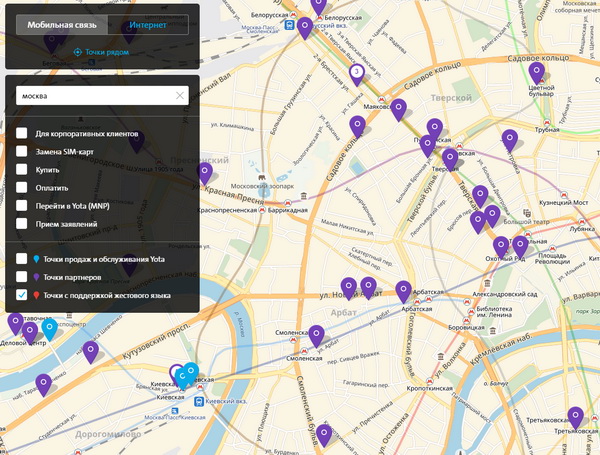Click the Тверской district label
This screenshot has height=455, width=600.
pyautogui.click(x=451, y=98)
